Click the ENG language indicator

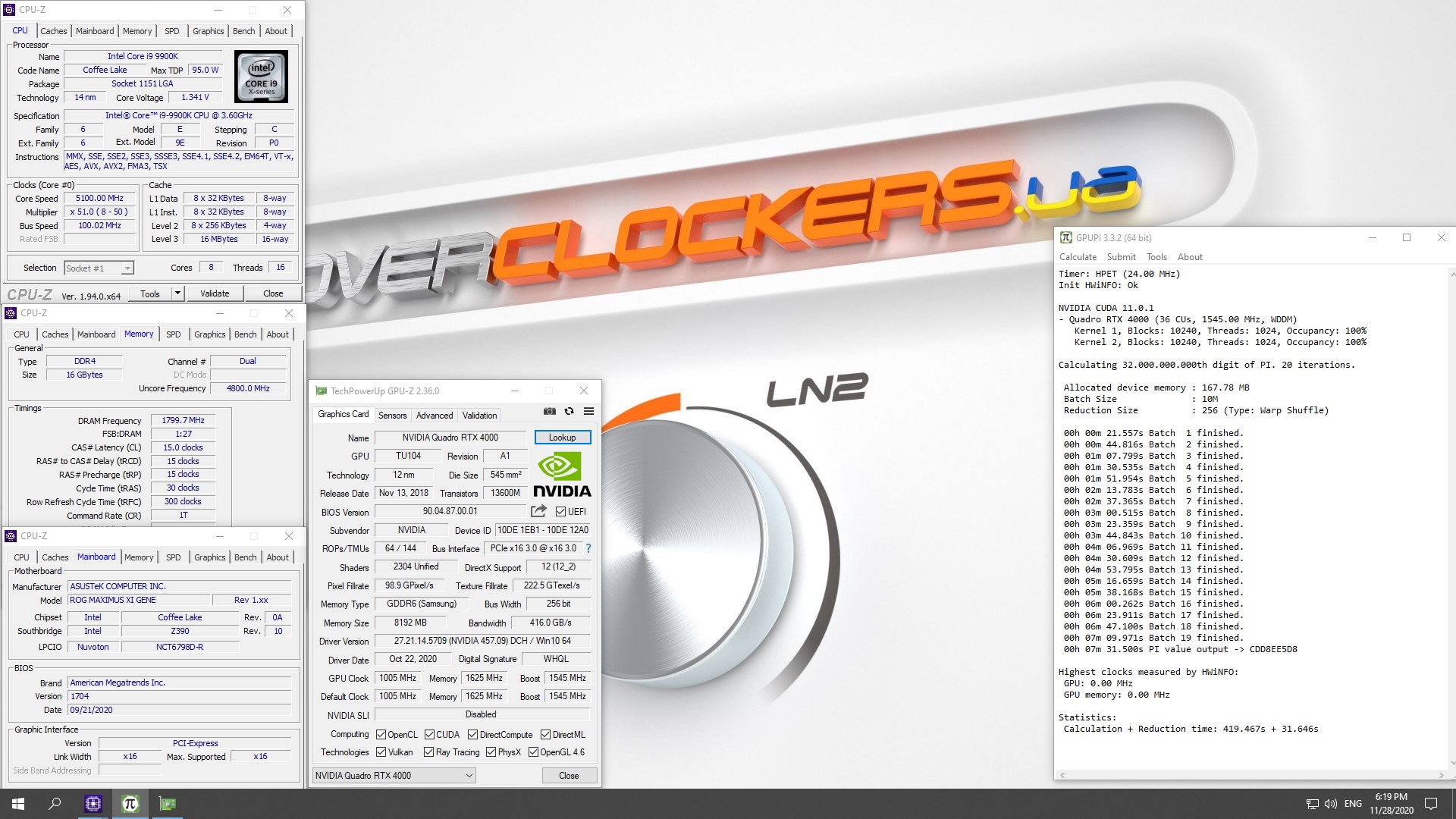(x=1353, y=804)
